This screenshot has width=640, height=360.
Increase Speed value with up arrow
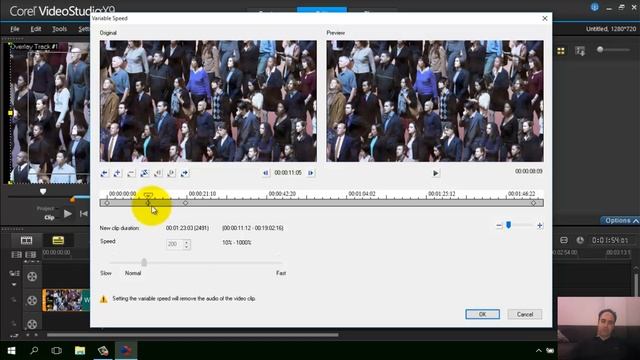[187, 242]
